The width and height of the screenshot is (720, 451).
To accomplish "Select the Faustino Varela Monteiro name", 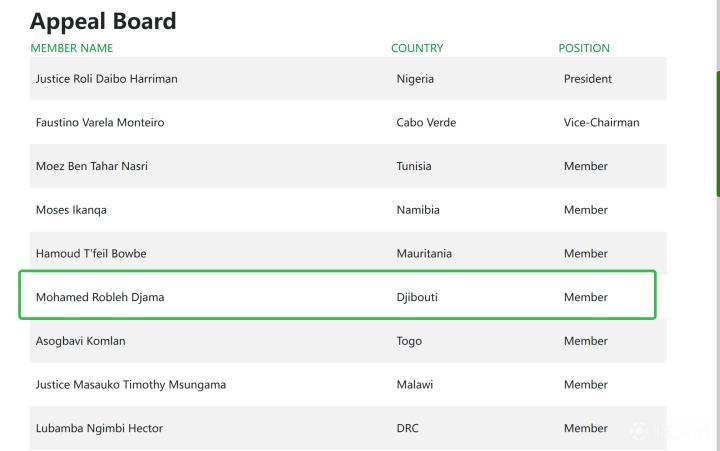I will 100,123.
